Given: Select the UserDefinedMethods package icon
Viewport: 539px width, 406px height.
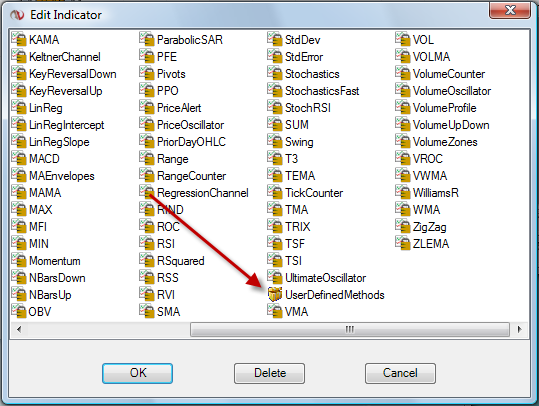Looking at the screenshot, I should coord(274,295).
